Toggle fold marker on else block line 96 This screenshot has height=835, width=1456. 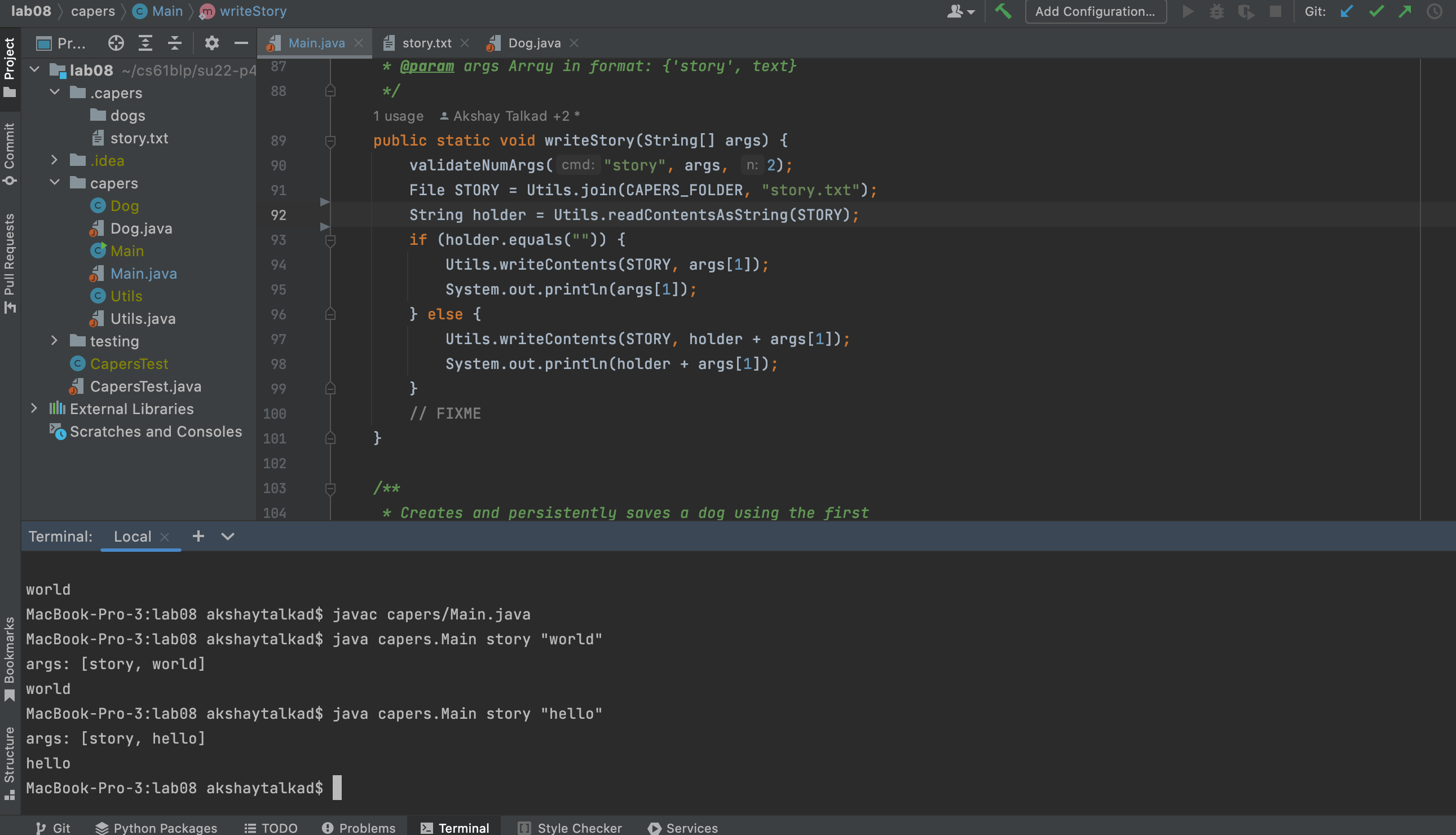pyautogui.click(x=330, y=314)
